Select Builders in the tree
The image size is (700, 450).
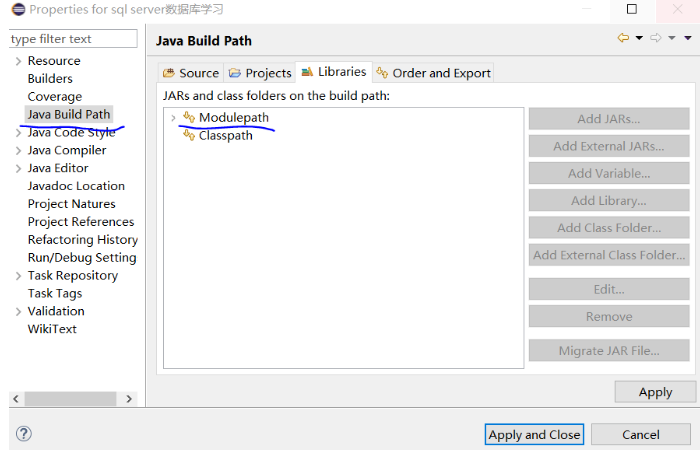click(x=50, y=79)
